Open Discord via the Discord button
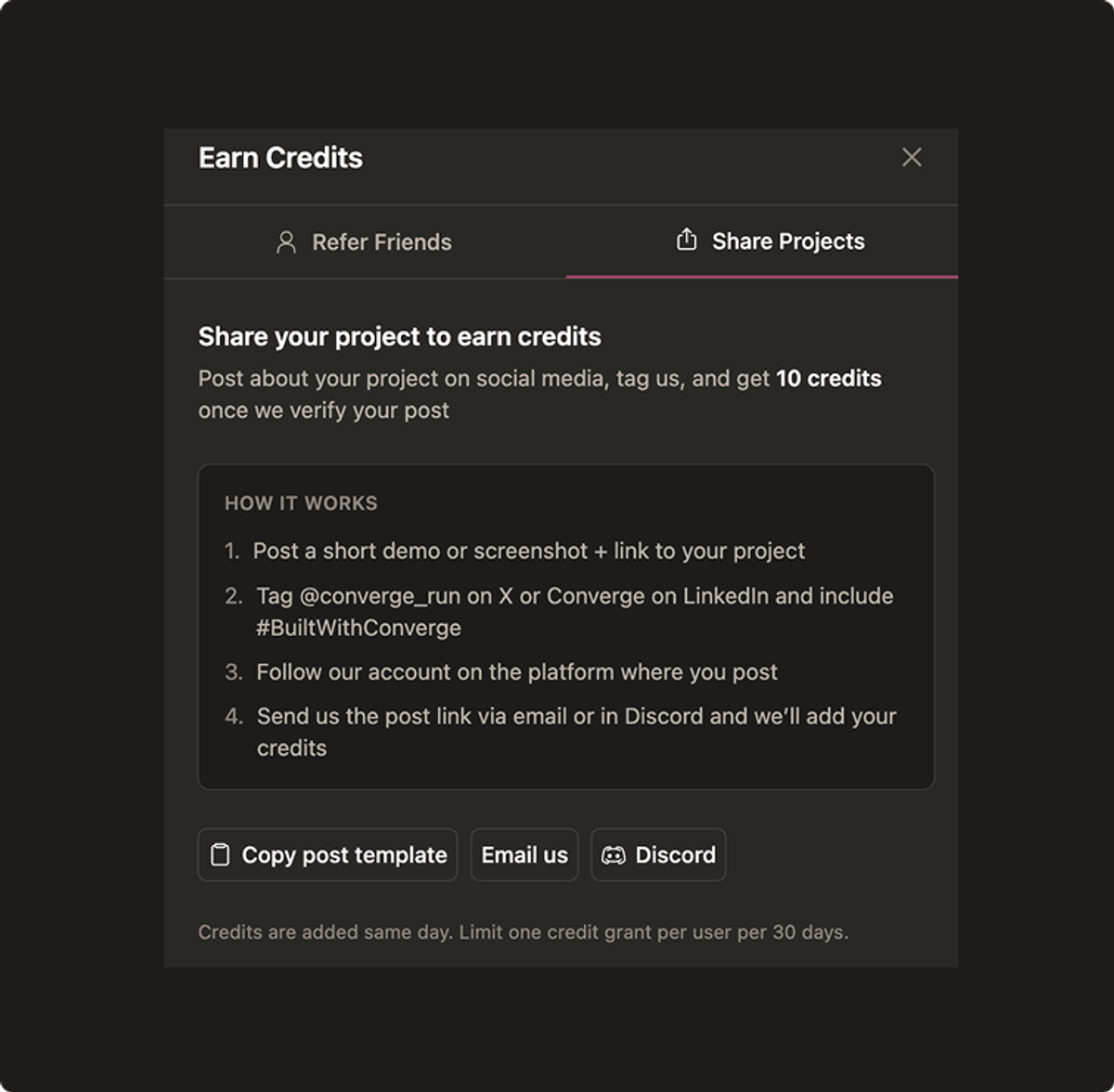Screen dimensions: 1114x1092 click(658, 854)
